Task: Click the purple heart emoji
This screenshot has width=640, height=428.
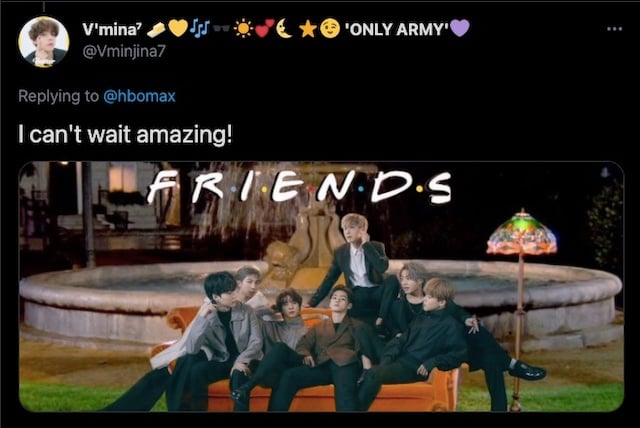Action: [x=460, y=29]
